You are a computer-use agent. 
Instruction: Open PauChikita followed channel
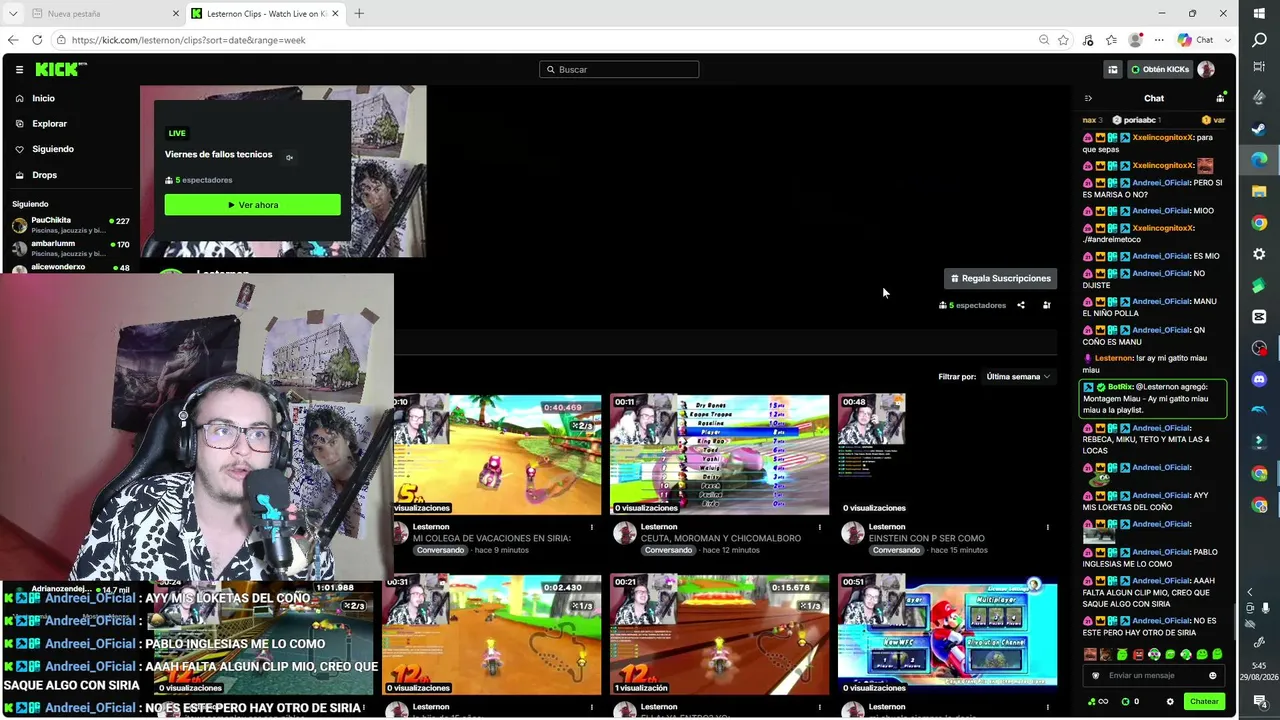point(70,224)
